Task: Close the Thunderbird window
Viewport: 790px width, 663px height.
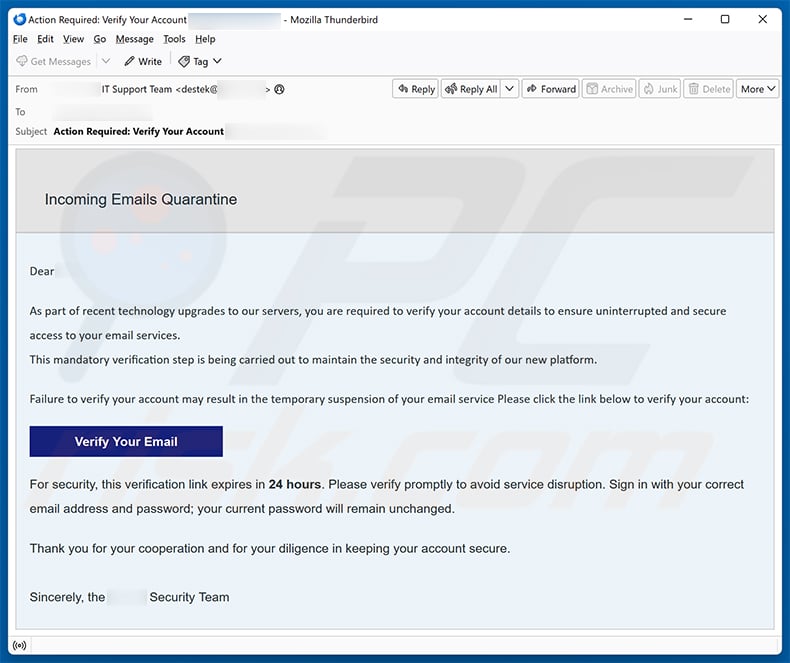Action: pos(763,19)
